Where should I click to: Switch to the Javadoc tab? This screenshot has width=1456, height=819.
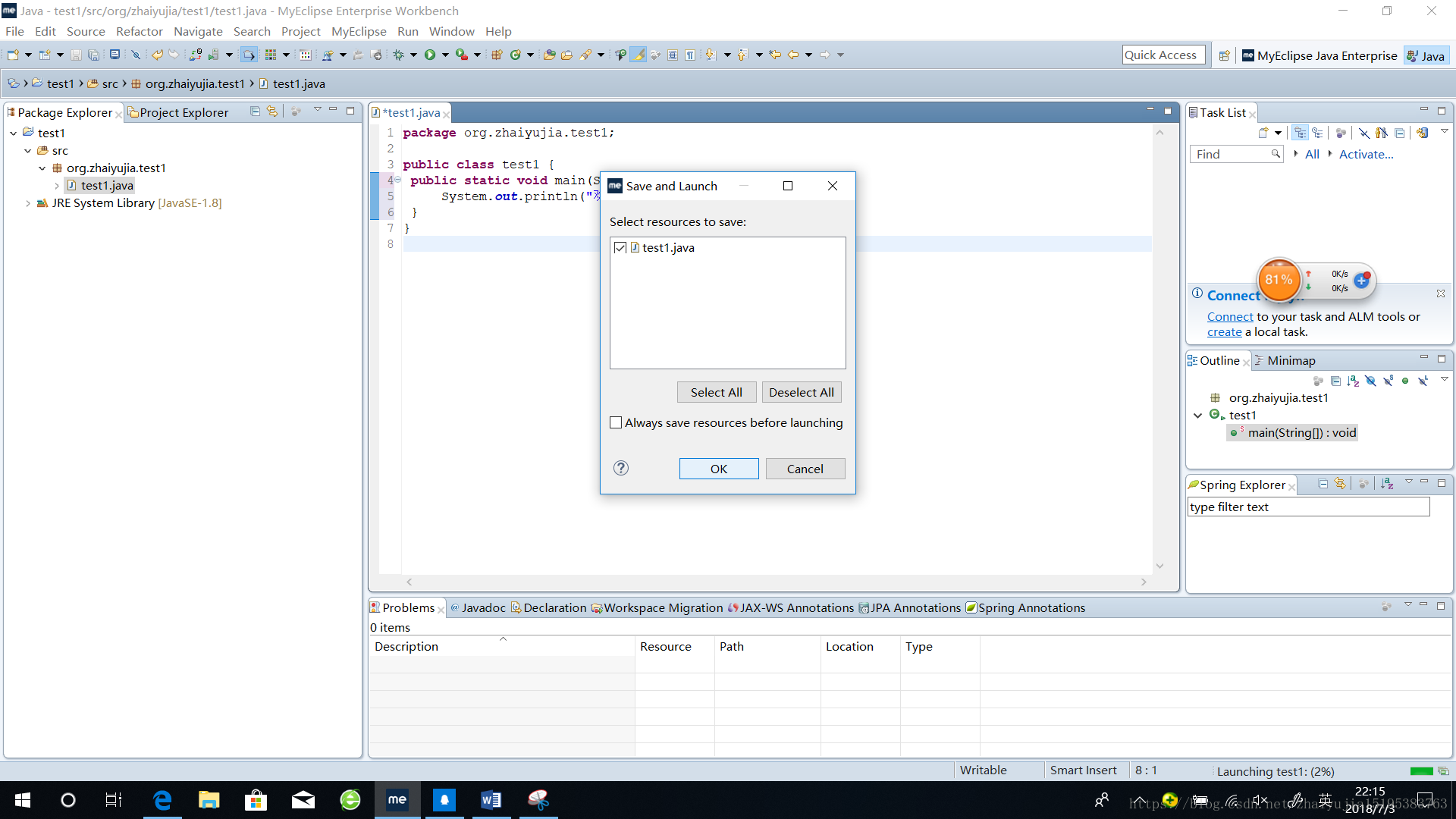[x=482, y=607]
